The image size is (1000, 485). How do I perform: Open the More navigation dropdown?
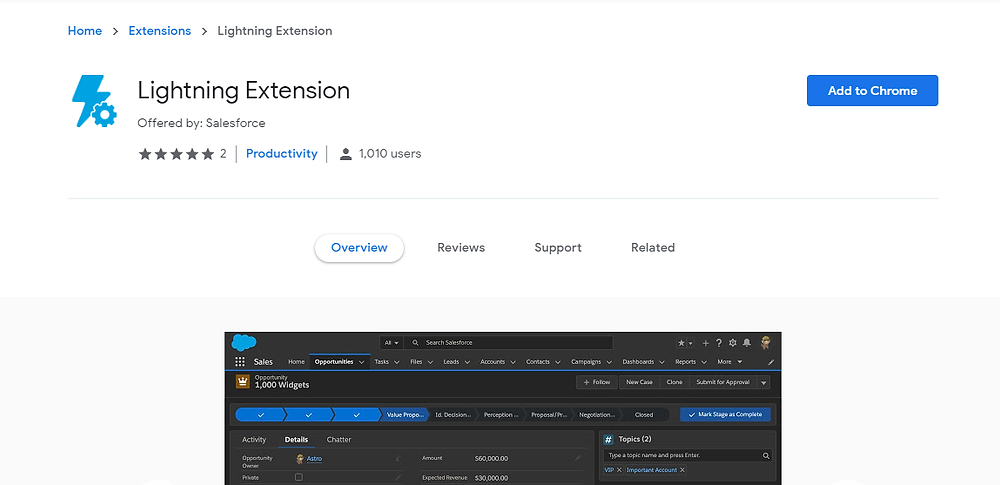(730, 362)
